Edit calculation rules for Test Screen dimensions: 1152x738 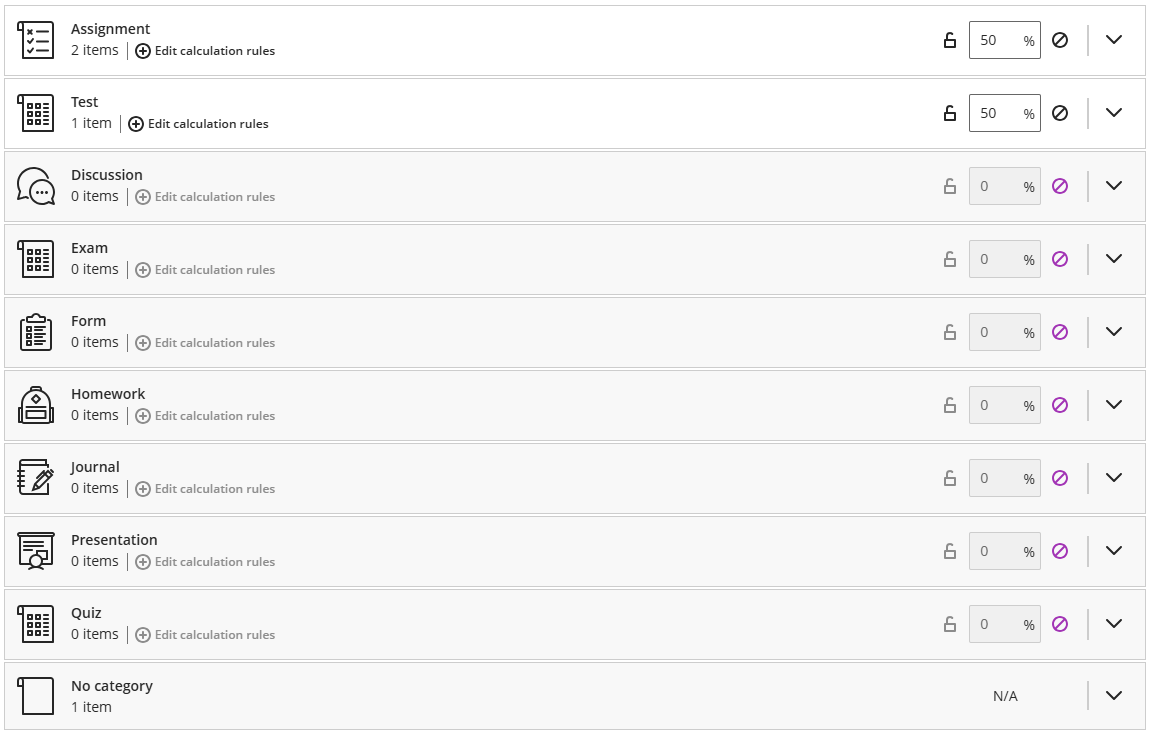199,124
